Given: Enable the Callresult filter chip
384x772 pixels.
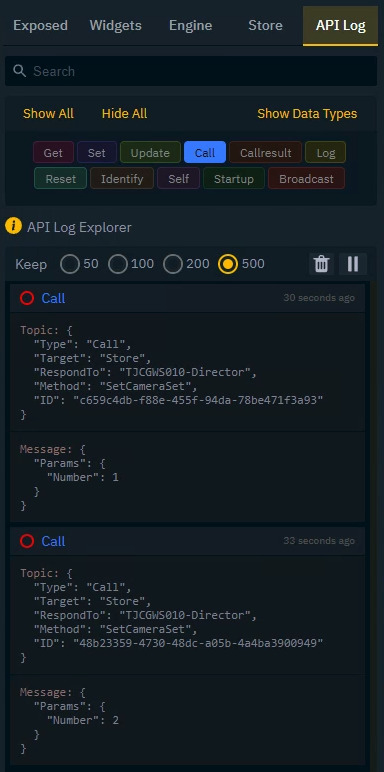Looking at the screenshot, I should click(265, 153).
